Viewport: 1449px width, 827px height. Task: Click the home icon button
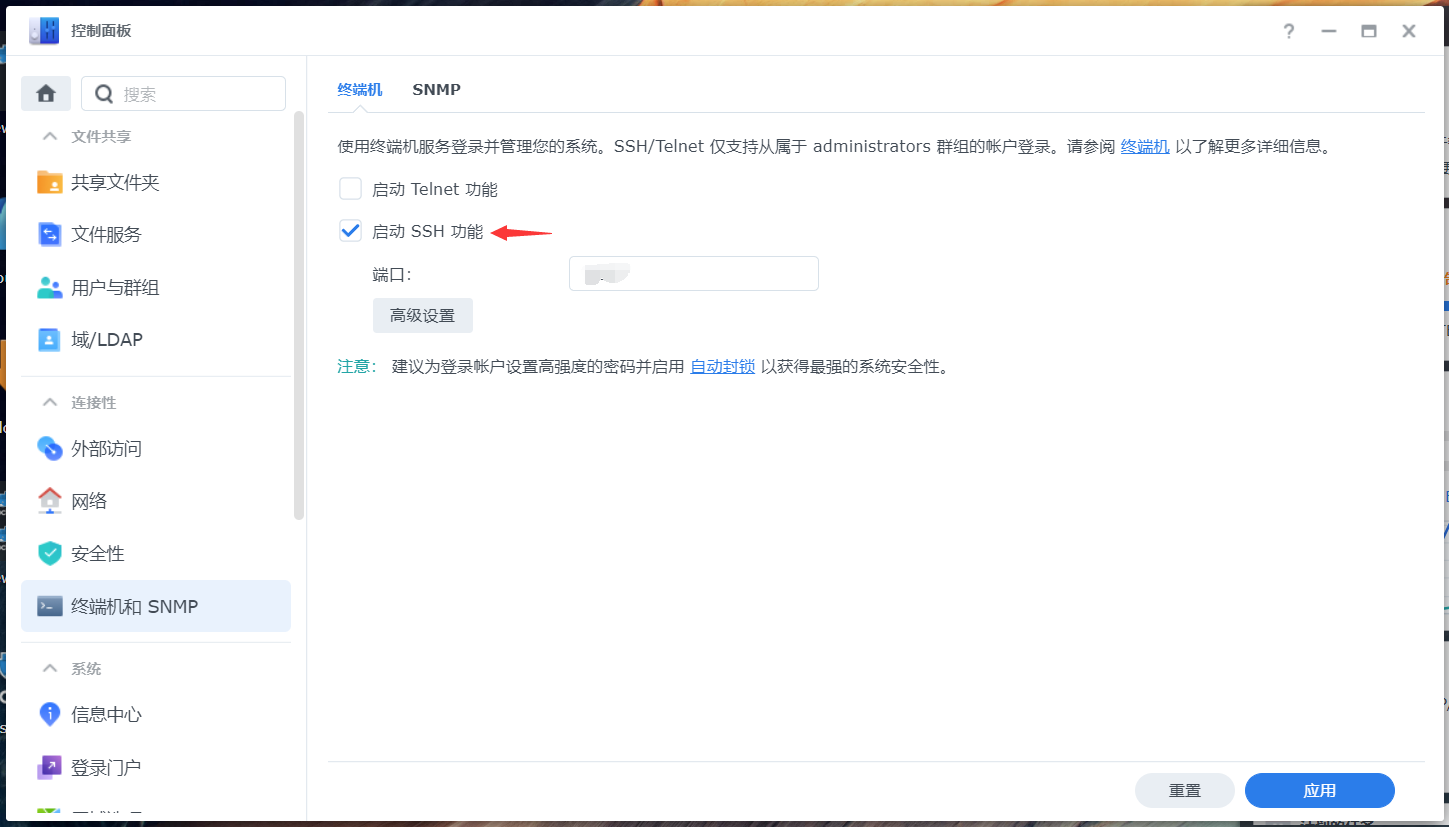click(46, 93)
